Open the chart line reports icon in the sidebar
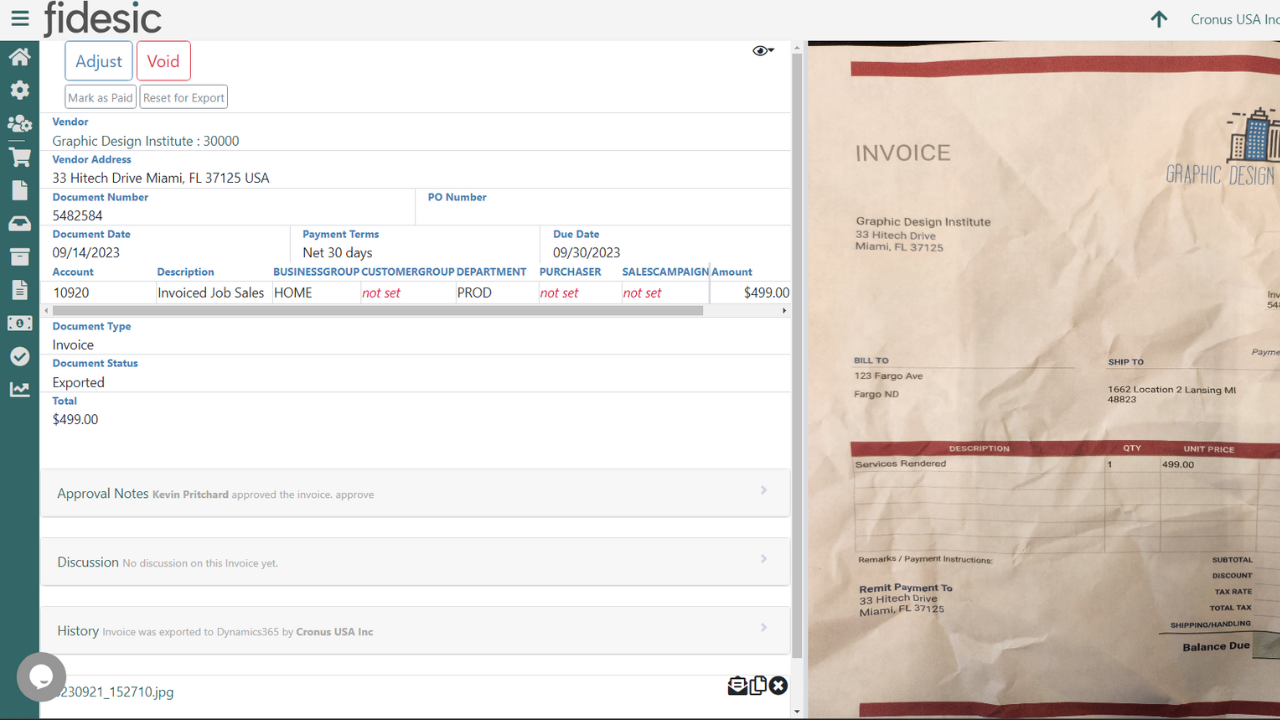The height and width of the screenshot is (720, 1280). [x=19, y=390]
